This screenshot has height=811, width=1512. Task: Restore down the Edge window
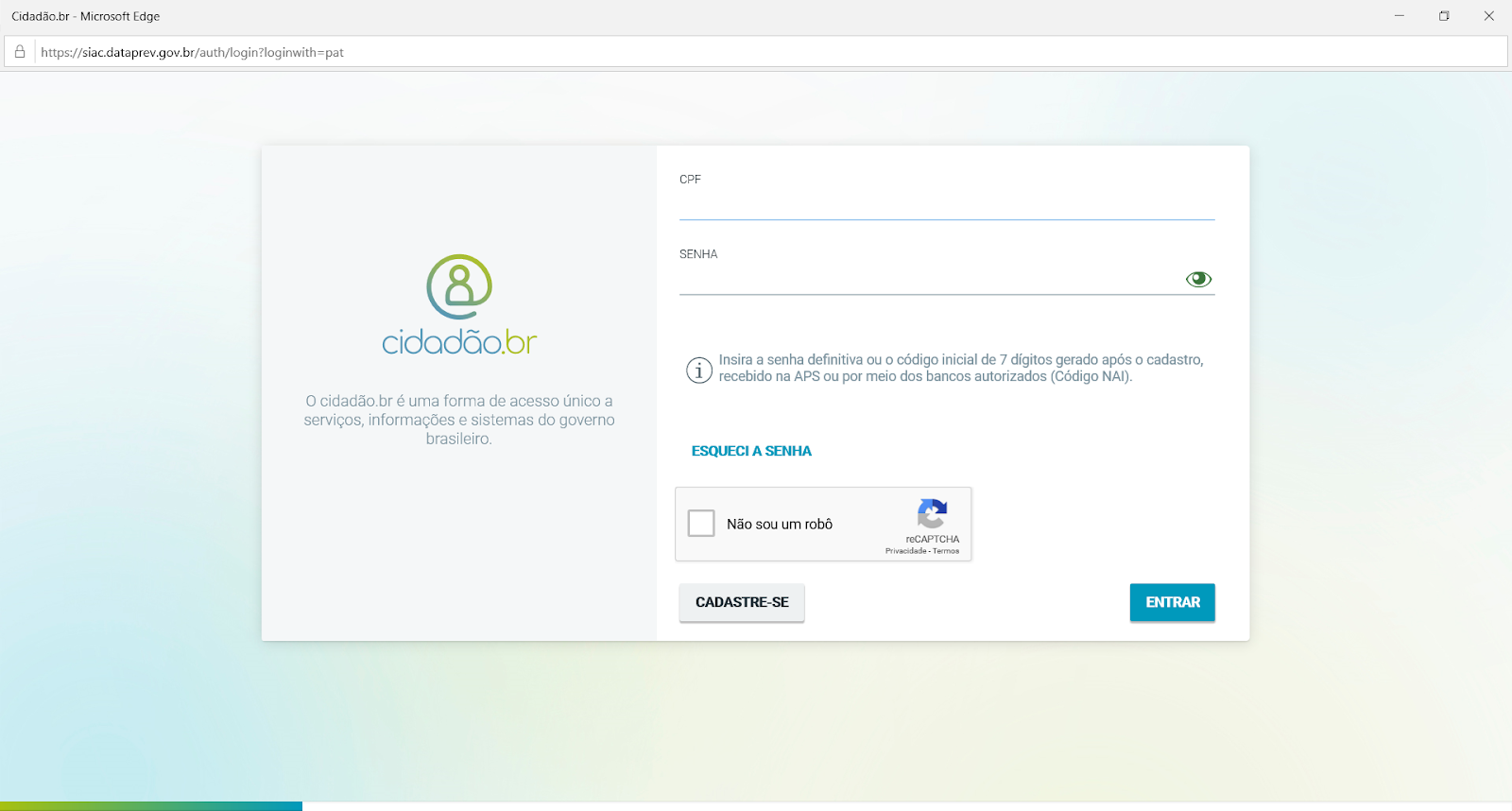(x=1444, y=16)
